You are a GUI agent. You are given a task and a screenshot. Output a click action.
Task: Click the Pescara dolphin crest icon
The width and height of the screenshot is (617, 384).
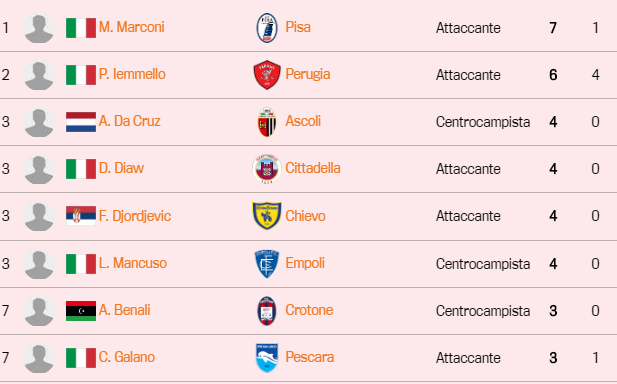[267, 358]
